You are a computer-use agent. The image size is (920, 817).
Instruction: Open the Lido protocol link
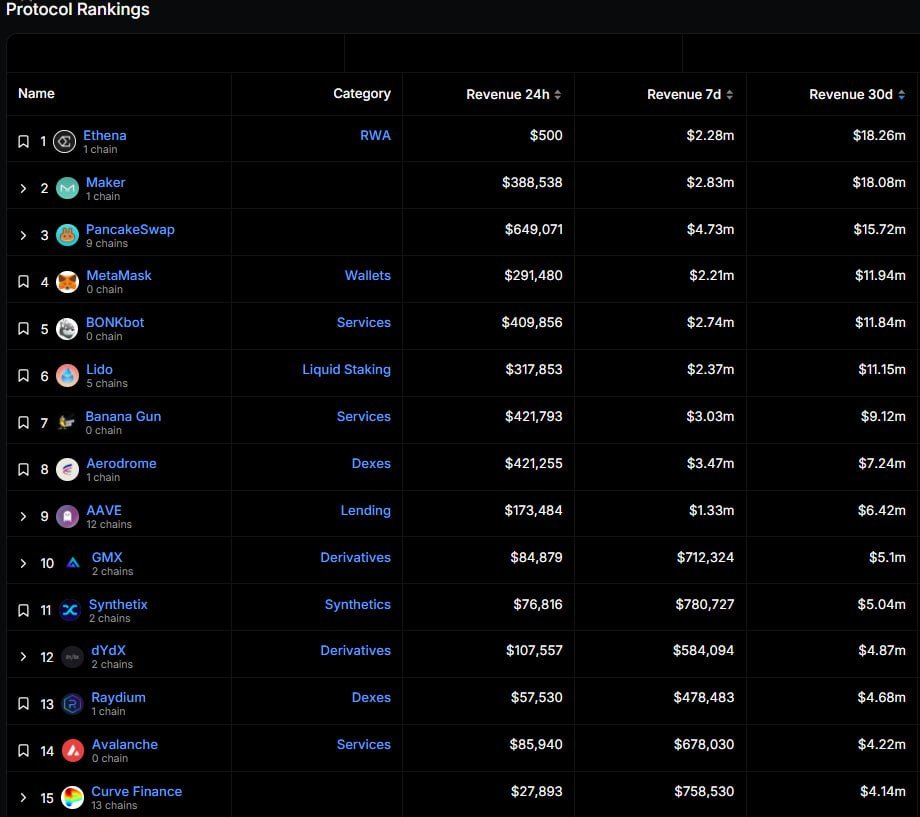click(99, 369)
